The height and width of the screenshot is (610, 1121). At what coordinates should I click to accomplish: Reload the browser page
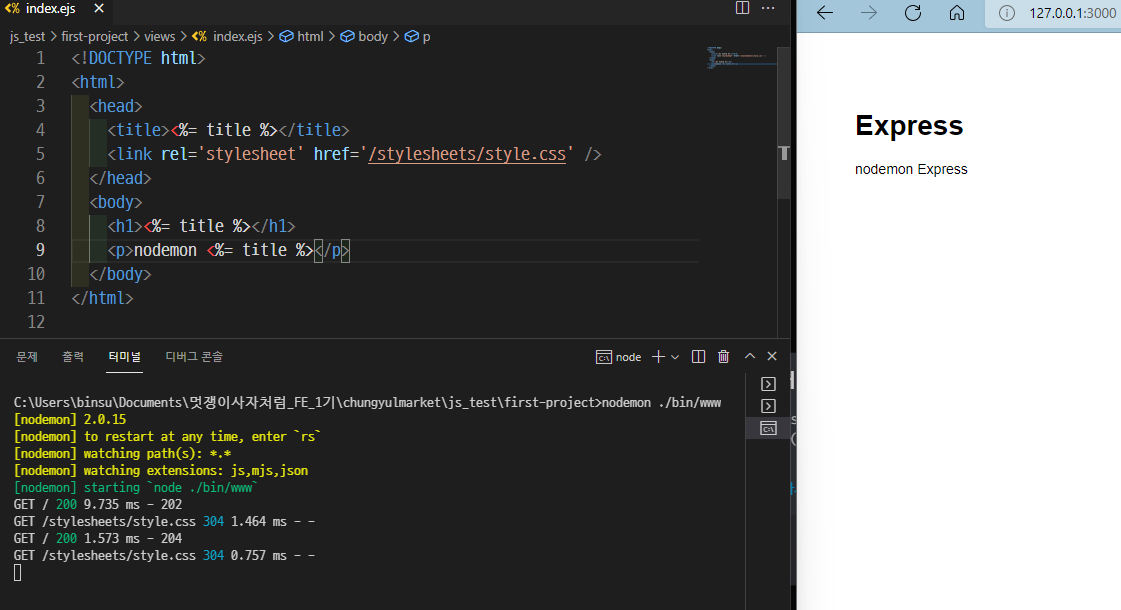click(913, 13)
